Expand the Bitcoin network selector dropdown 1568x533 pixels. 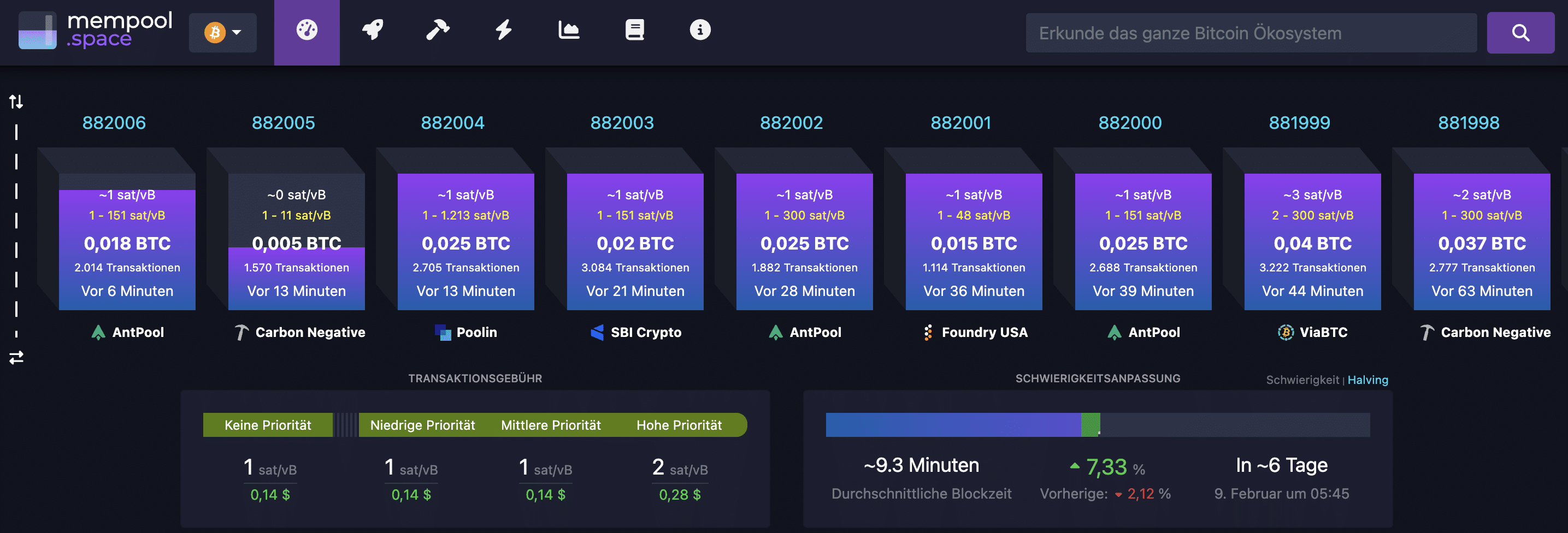click(x=223, y=32)
